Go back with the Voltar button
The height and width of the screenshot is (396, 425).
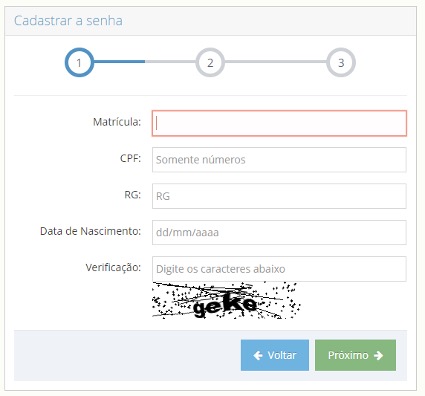pos(275,355)
